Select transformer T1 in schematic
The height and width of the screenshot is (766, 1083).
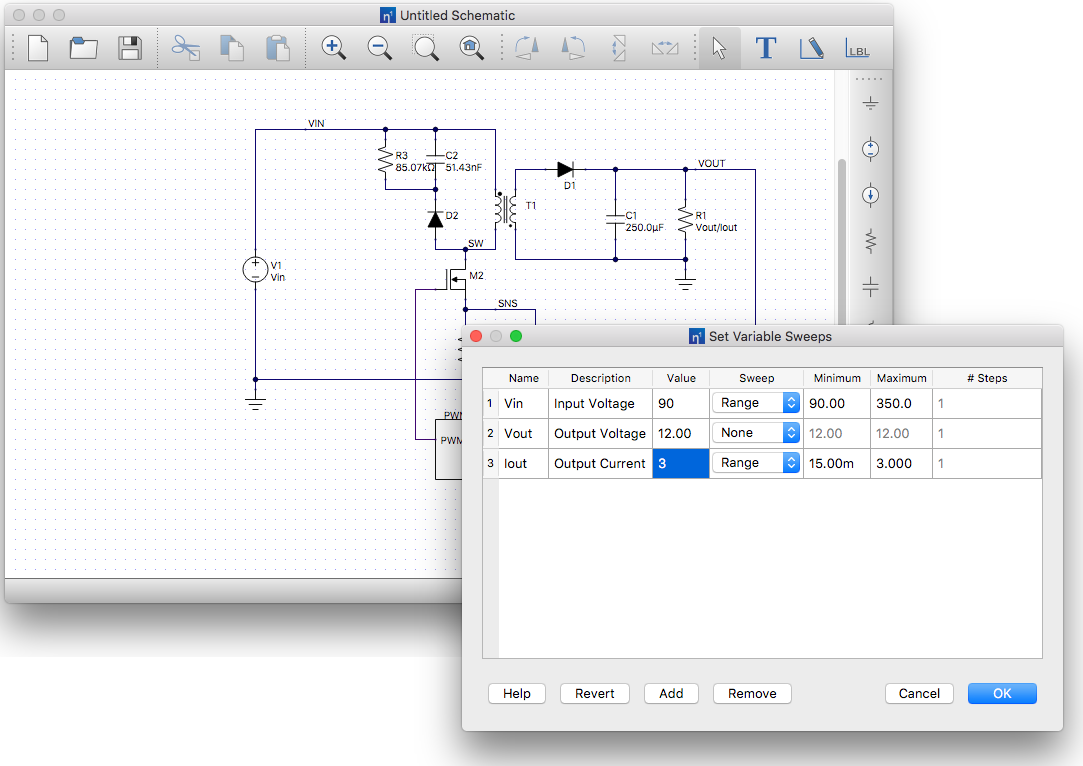[x=506, y=209]
